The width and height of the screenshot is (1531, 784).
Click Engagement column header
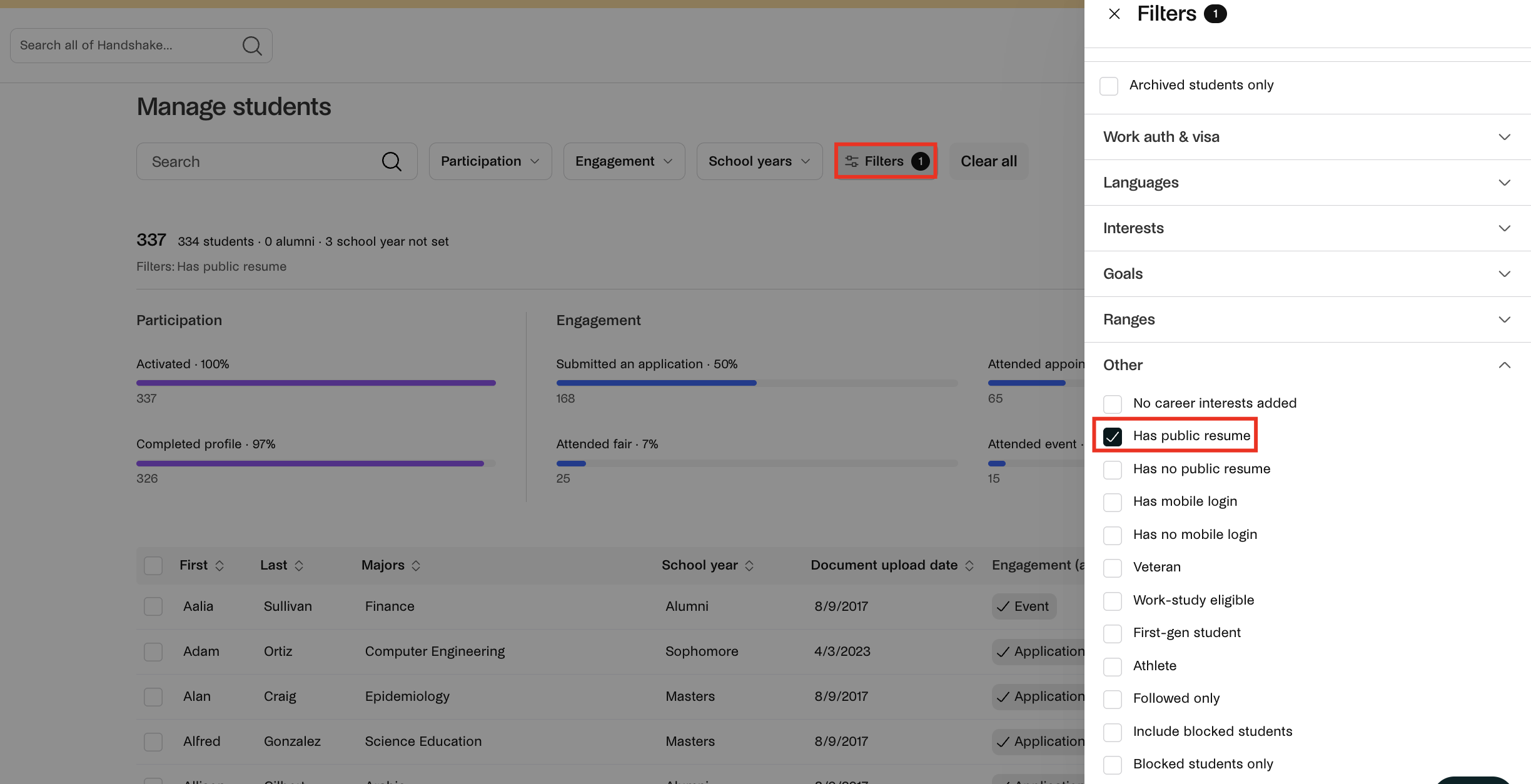[x=1038, y=565]
